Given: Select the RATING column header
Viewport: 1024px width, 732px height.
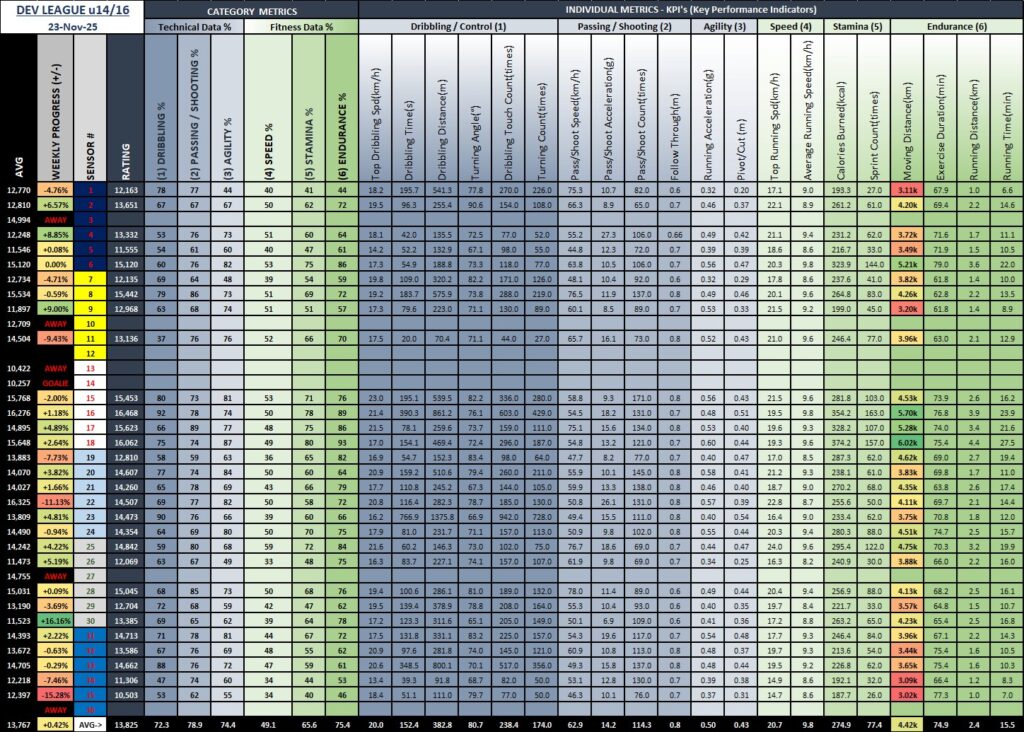Looking at the screenshot, I should point(126,110).
